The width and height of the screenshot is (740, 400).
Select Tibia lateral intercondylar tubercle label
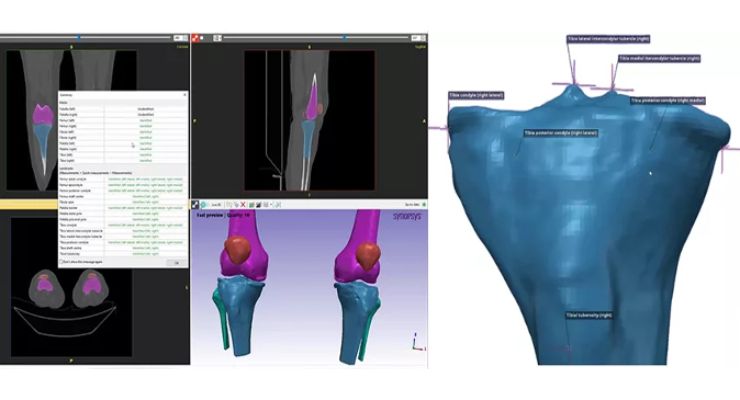(x=608, y=39)
